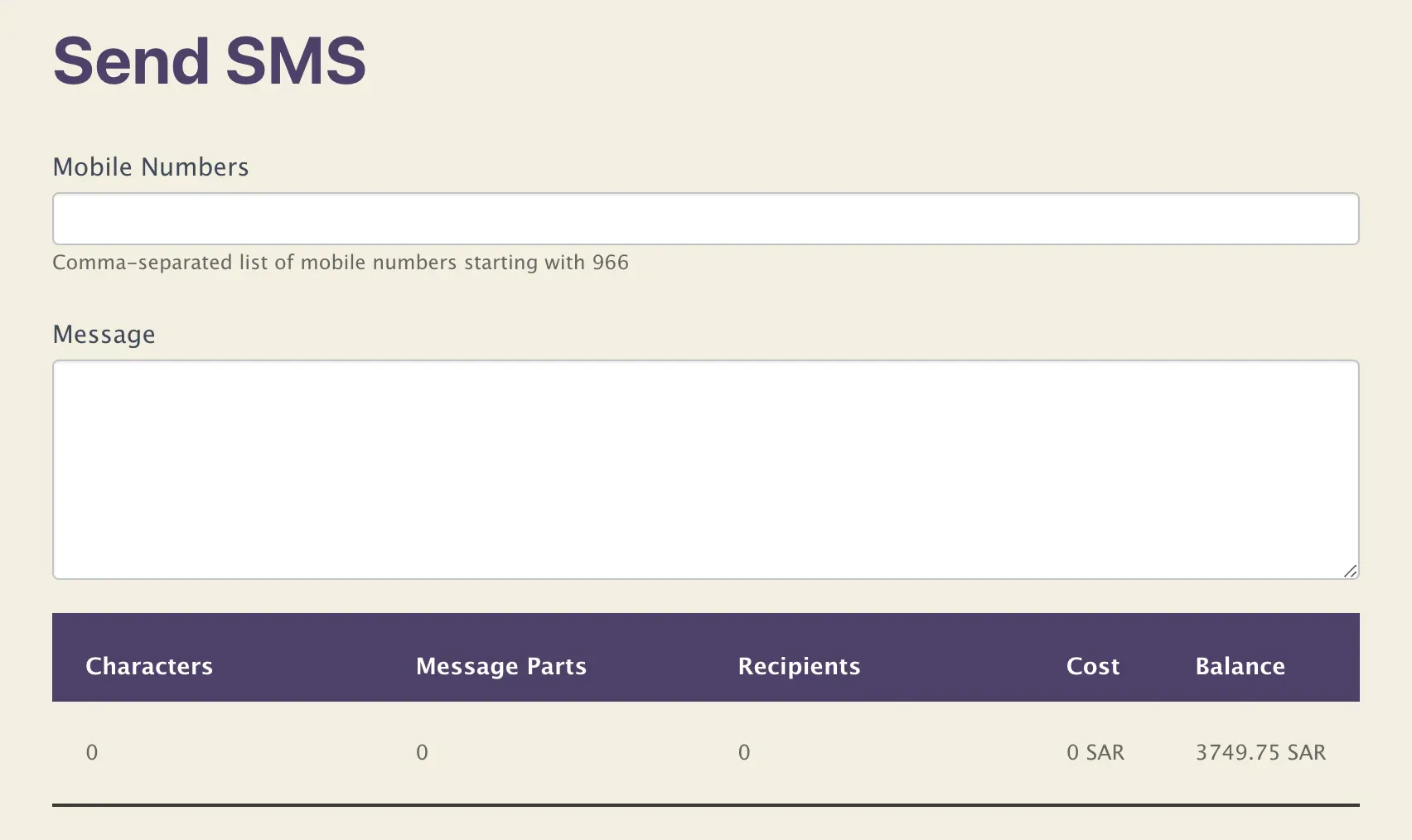The height and width of the screenshot is (840, 1412).
Task: Select the Characters column header
Action: pos(149,666)
